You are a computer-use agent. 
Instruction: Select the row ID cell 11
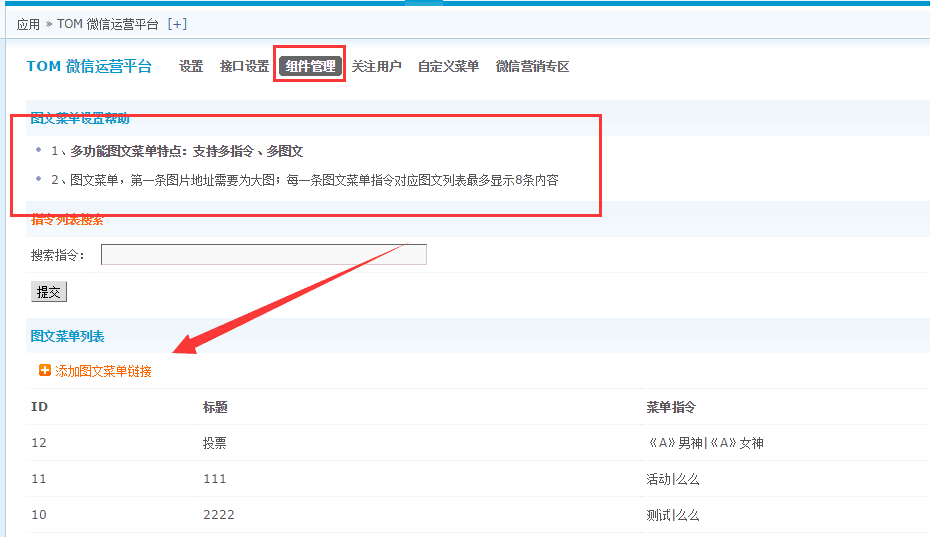click(39, 479)
